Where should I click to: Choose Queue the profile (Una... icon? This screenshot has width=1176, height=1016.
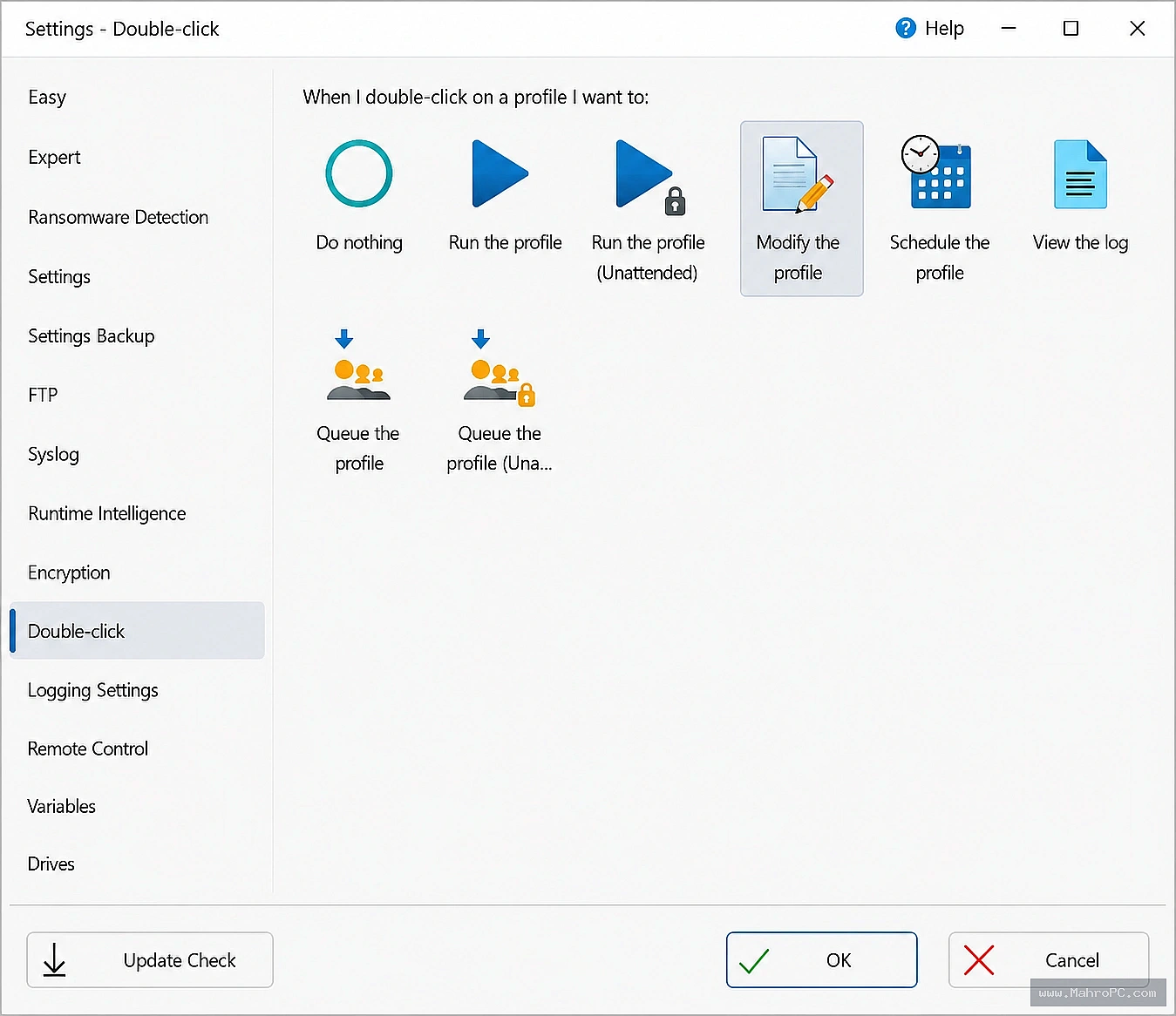click(x=500, y=368)
